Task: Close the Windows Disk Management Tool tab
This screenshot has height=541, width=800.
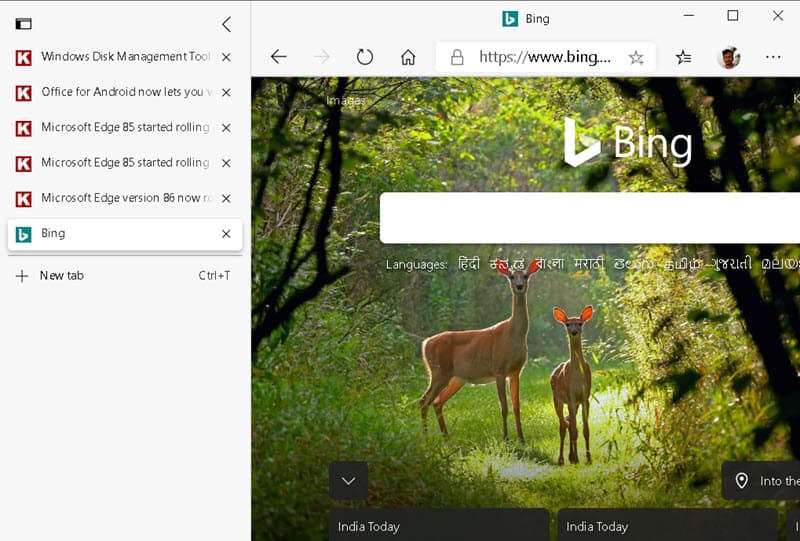Action: tap(226, 57)
